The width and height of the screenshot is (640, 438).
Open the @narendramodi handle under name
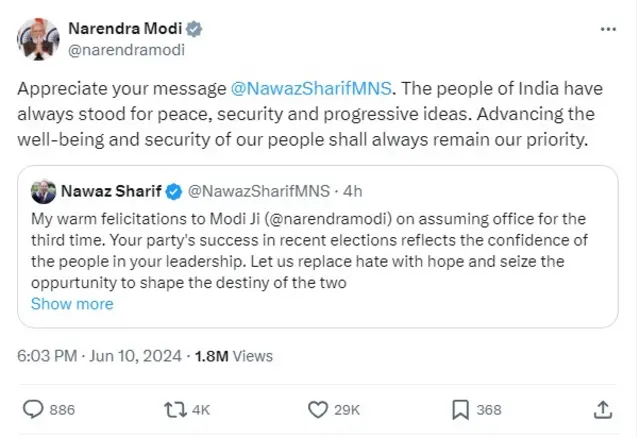[125, 48]
